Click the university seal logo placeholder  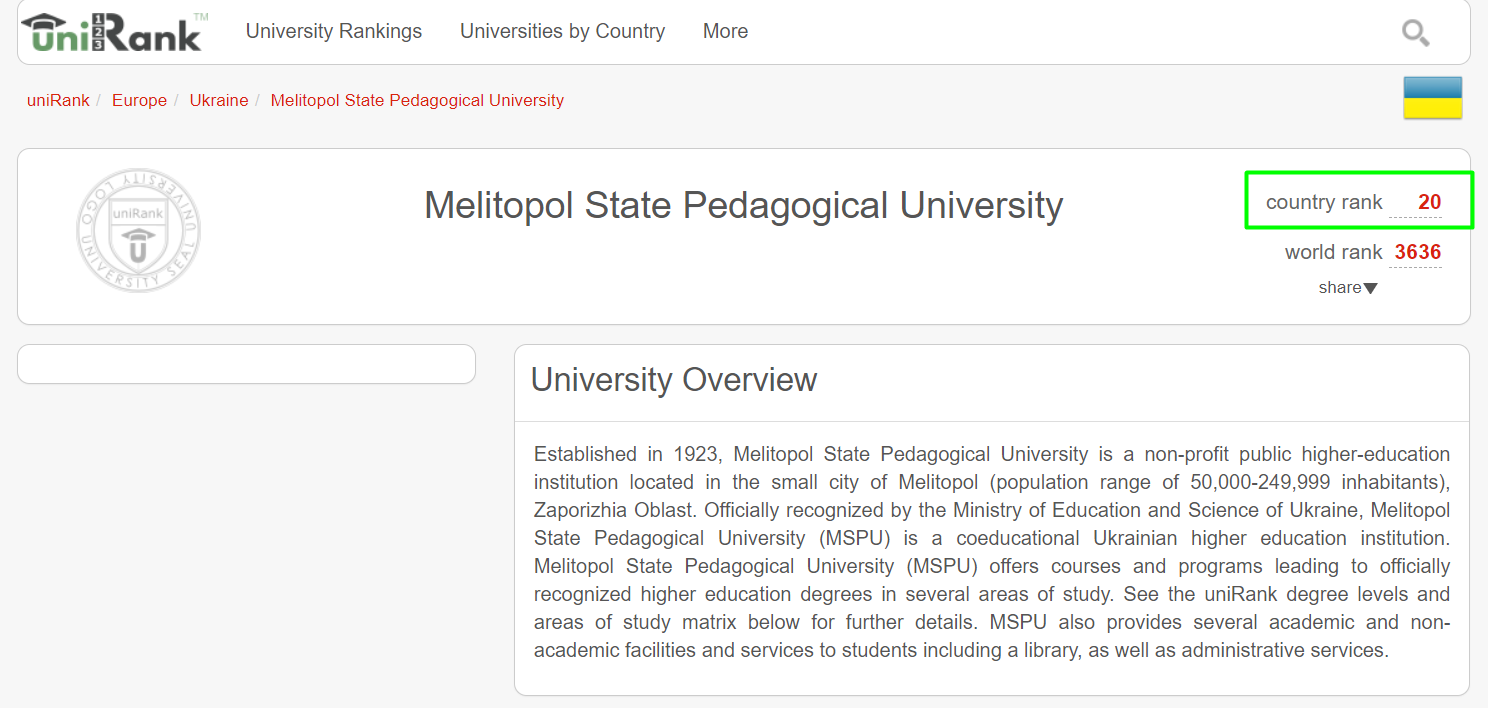tap(138, 230)
